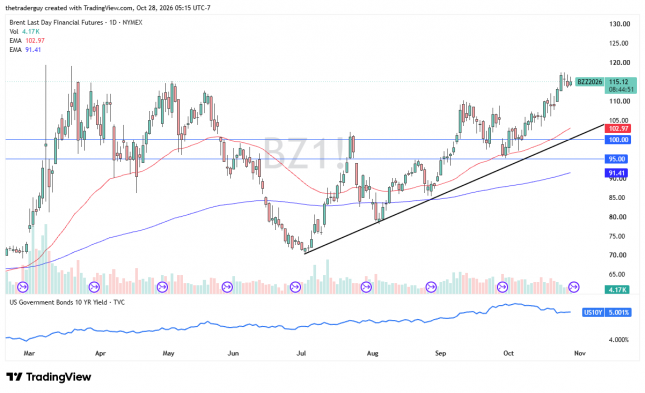Click the 65.00 price axis label

click(617, 274)
